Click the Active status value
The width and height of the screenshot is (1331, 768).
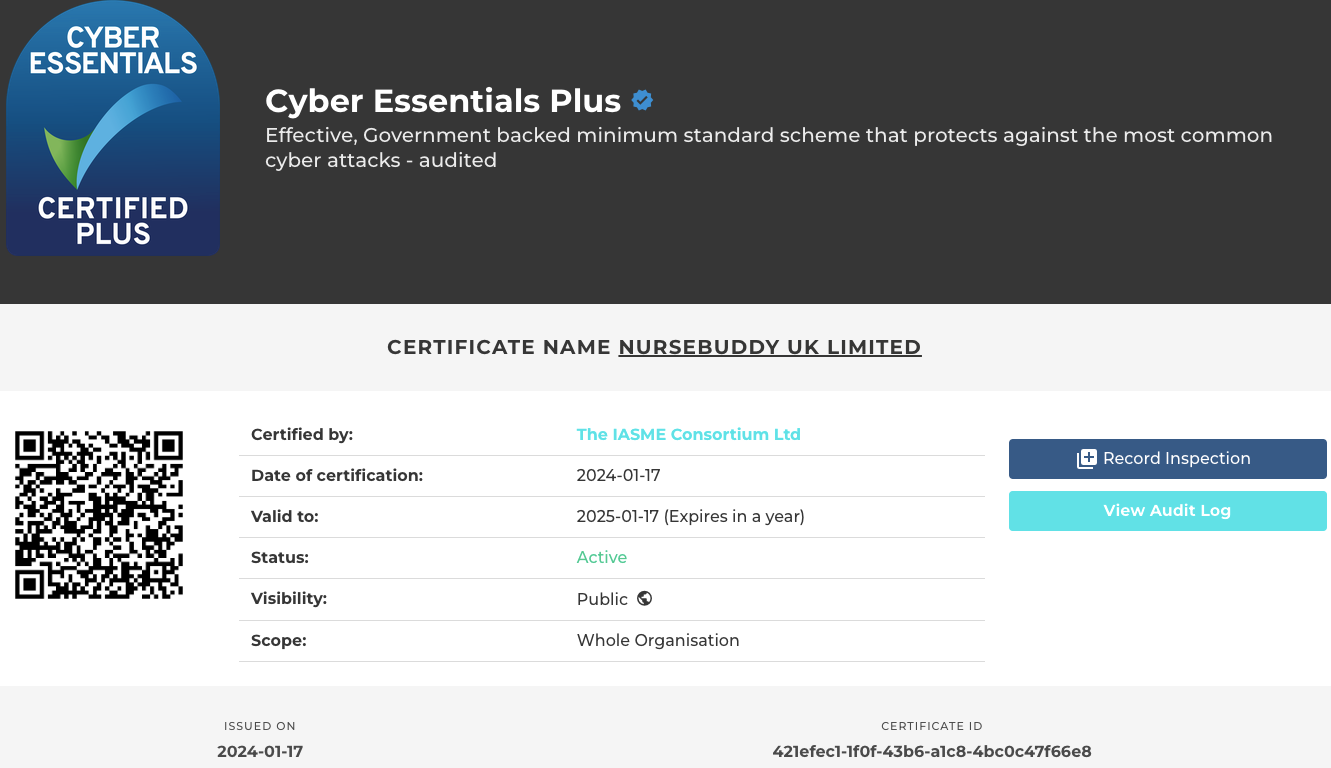click(602, 557)
